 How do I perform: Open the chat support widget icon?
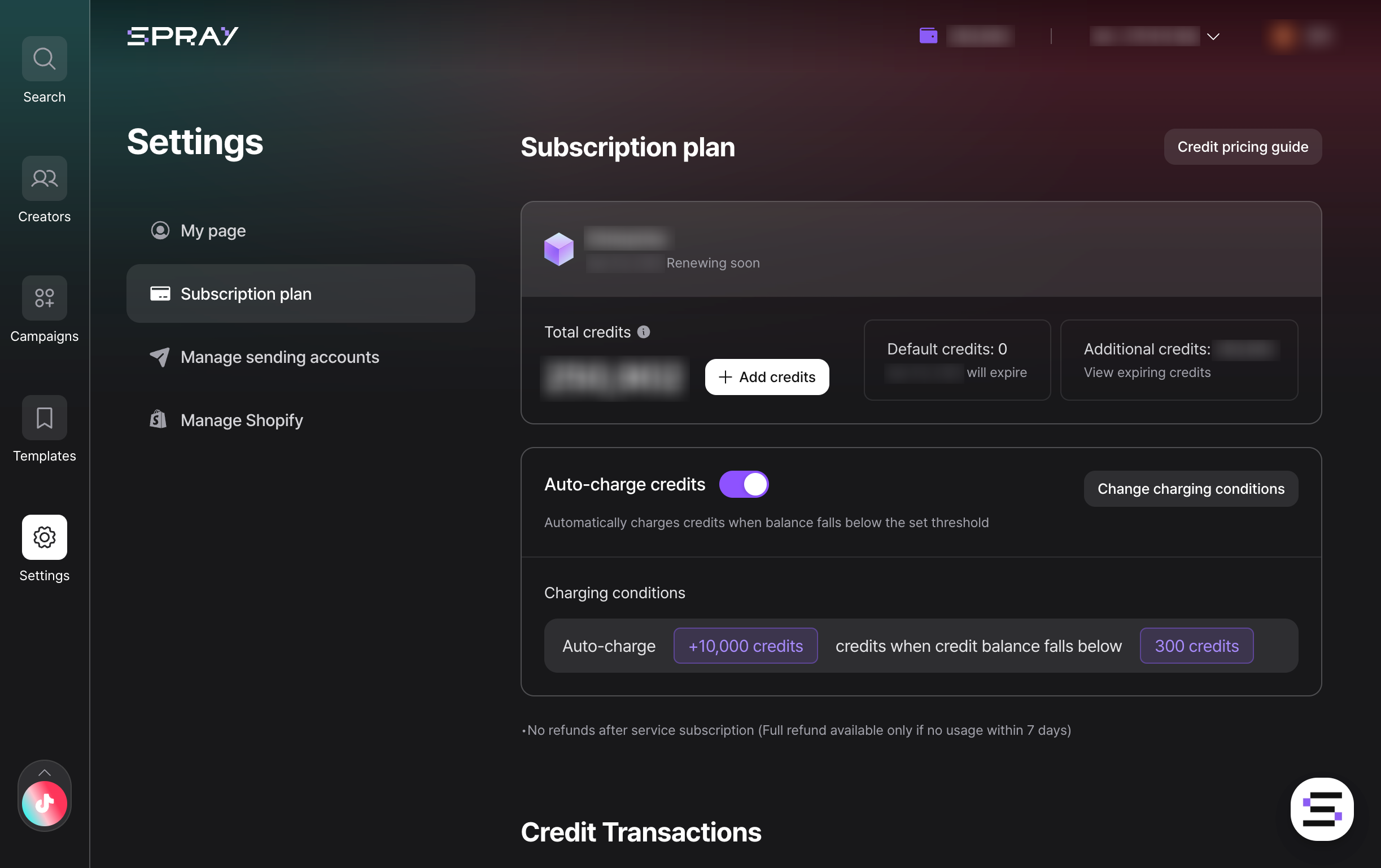tap(1321, 808)
